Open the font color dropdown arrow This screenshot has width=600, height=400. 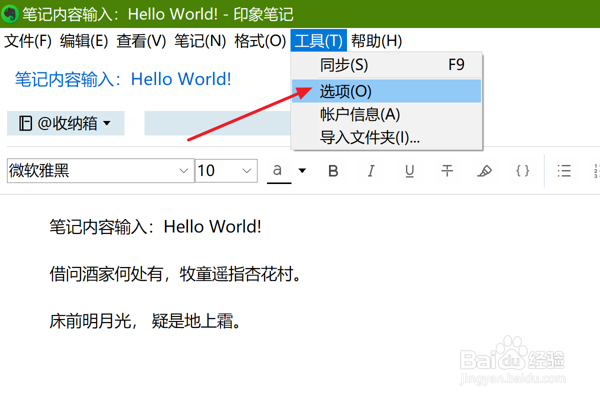click(302, 170)
